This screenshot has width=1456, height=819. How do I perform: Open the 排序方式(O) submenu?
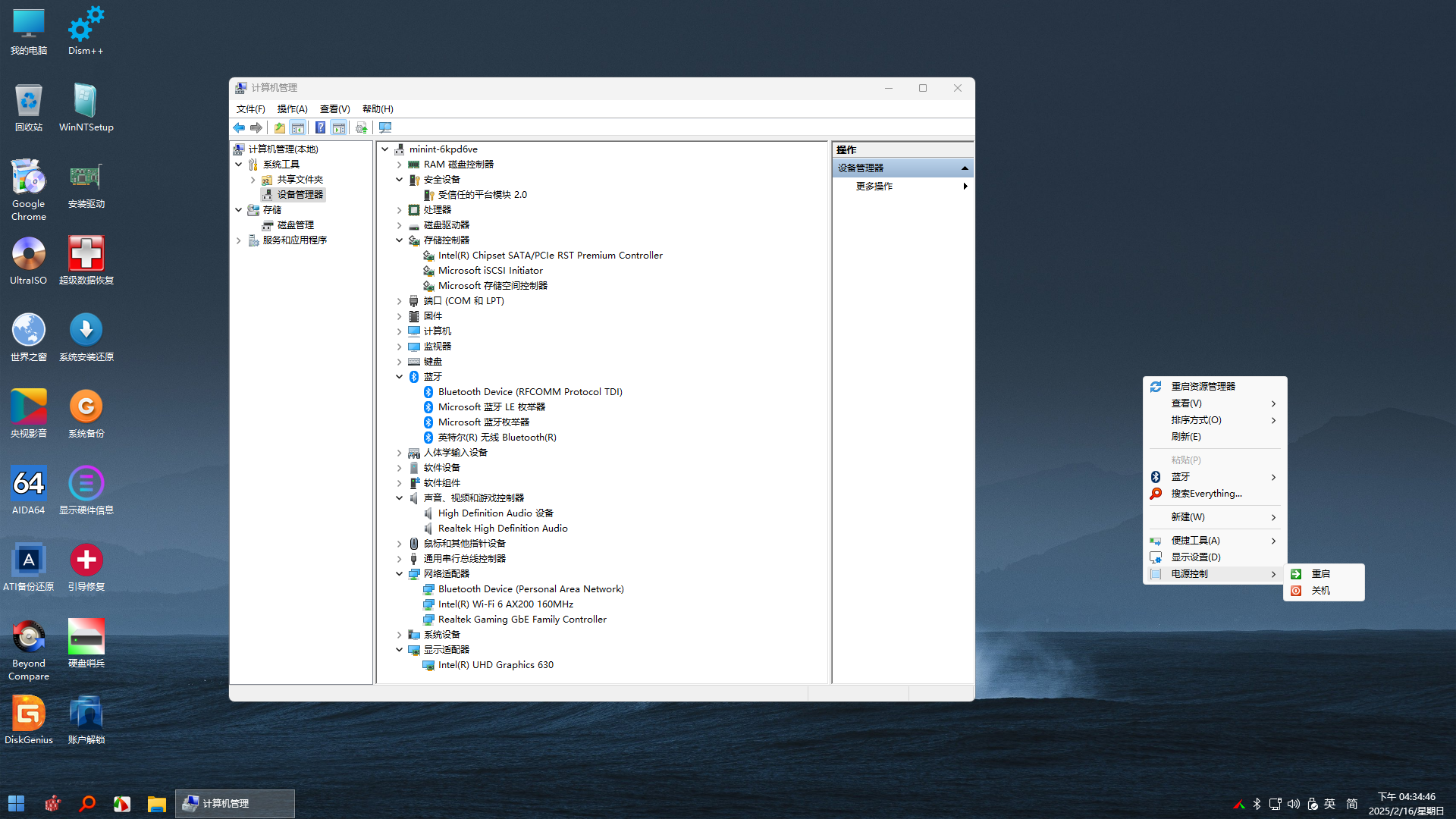(1215, 420)
